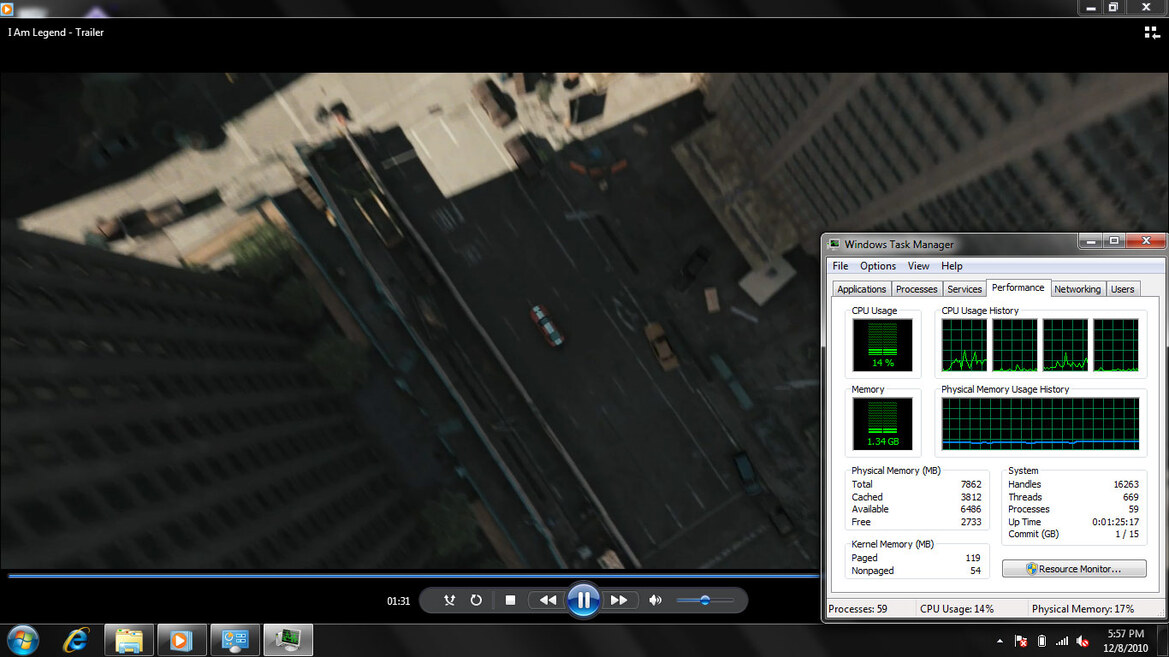Open the Windows Start menu
The width and height of the screenshot is (1169, 657).
[22, 640]
